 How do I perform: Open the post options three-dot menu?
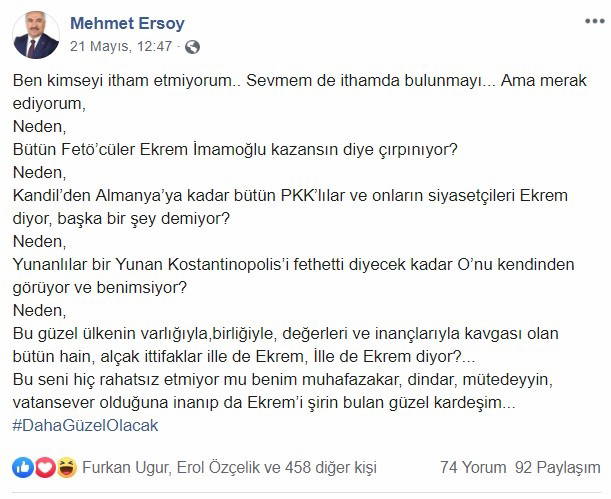tap(587, 22)
